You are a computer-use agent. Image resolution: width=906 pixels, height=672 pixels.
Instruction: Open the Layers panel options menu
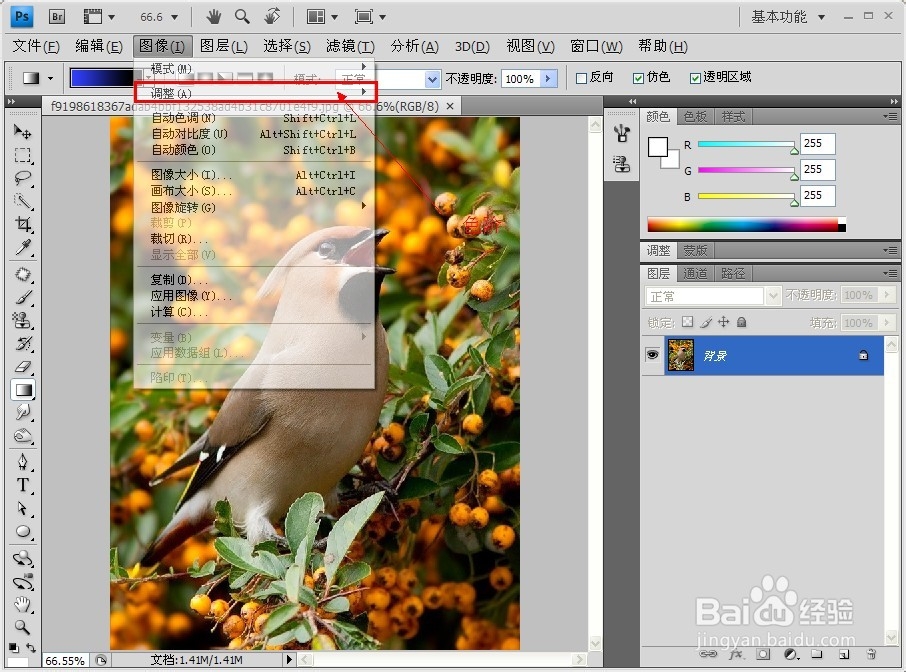coord(890,273)
